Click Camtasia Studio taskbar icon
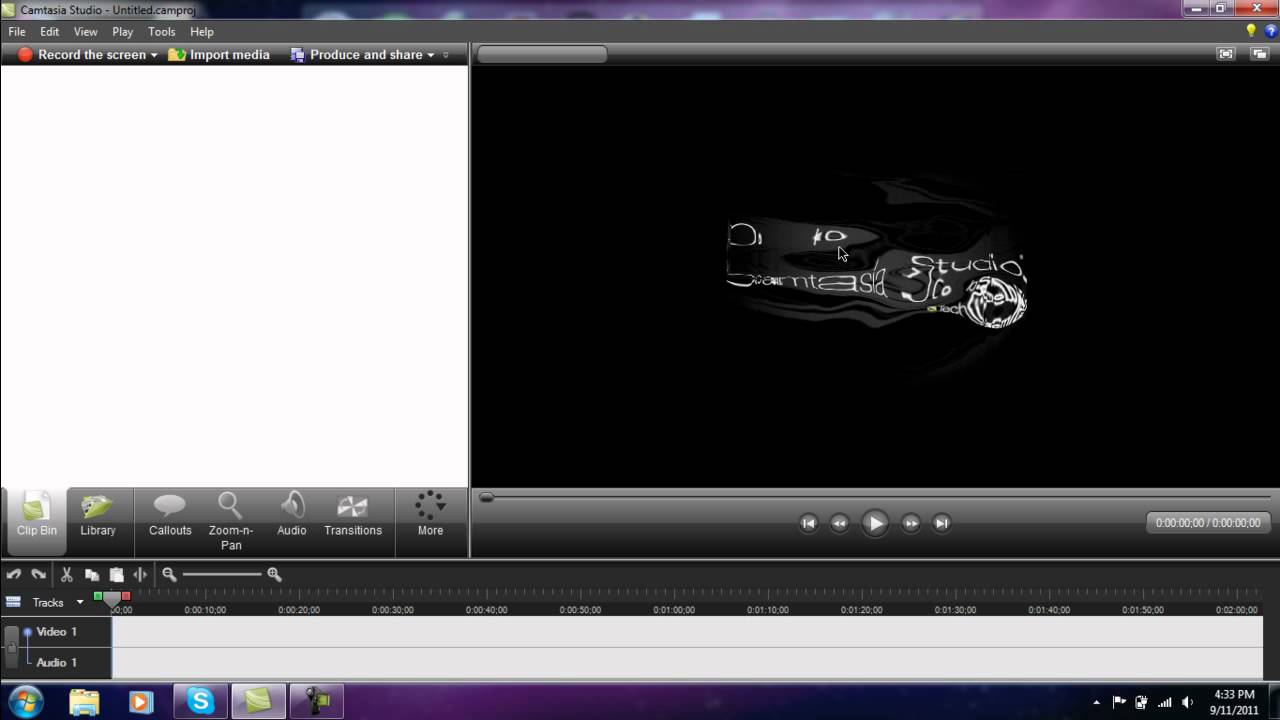 tap(258, 702)
